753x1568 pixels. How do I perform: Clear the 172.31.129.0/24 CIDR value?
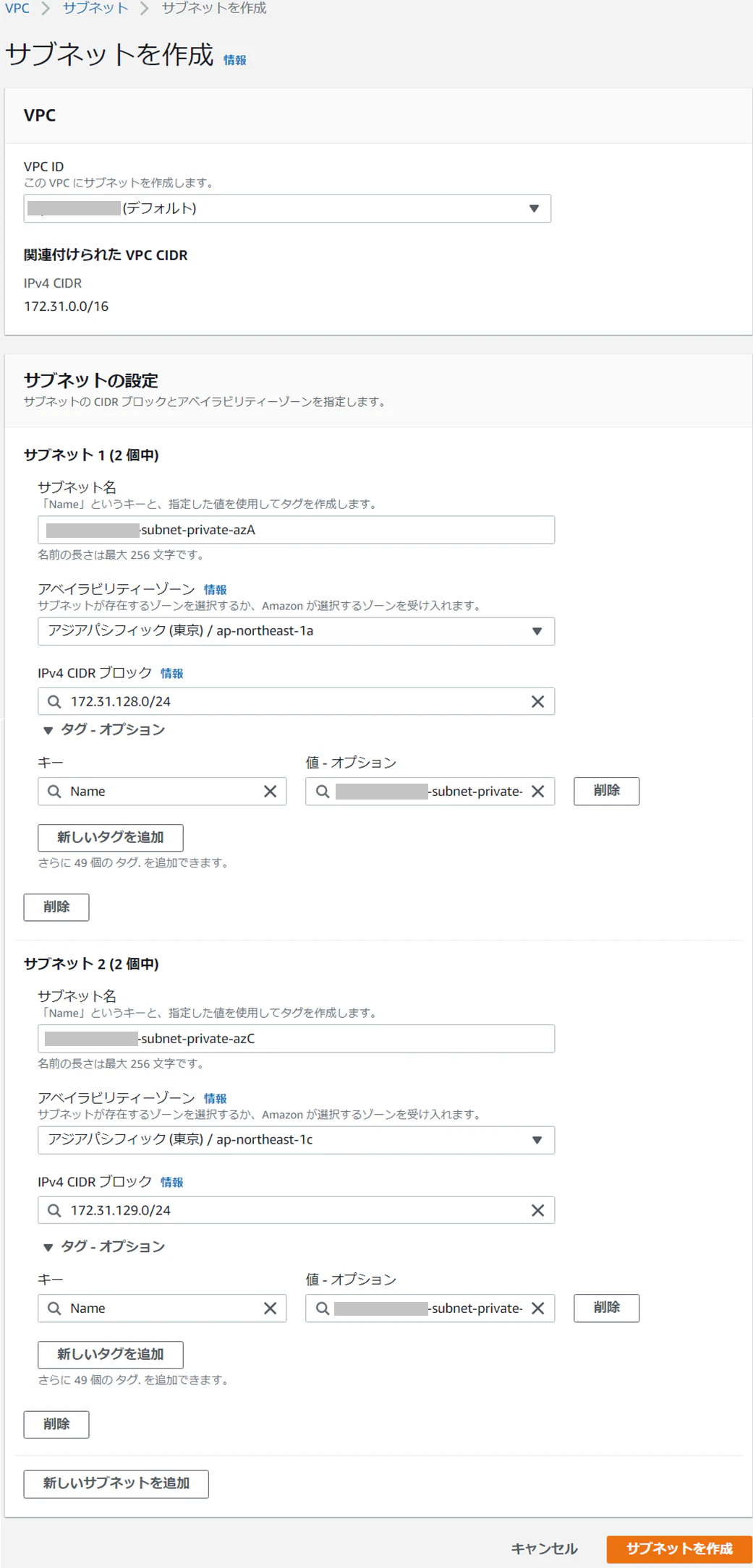pos(537,1210)
